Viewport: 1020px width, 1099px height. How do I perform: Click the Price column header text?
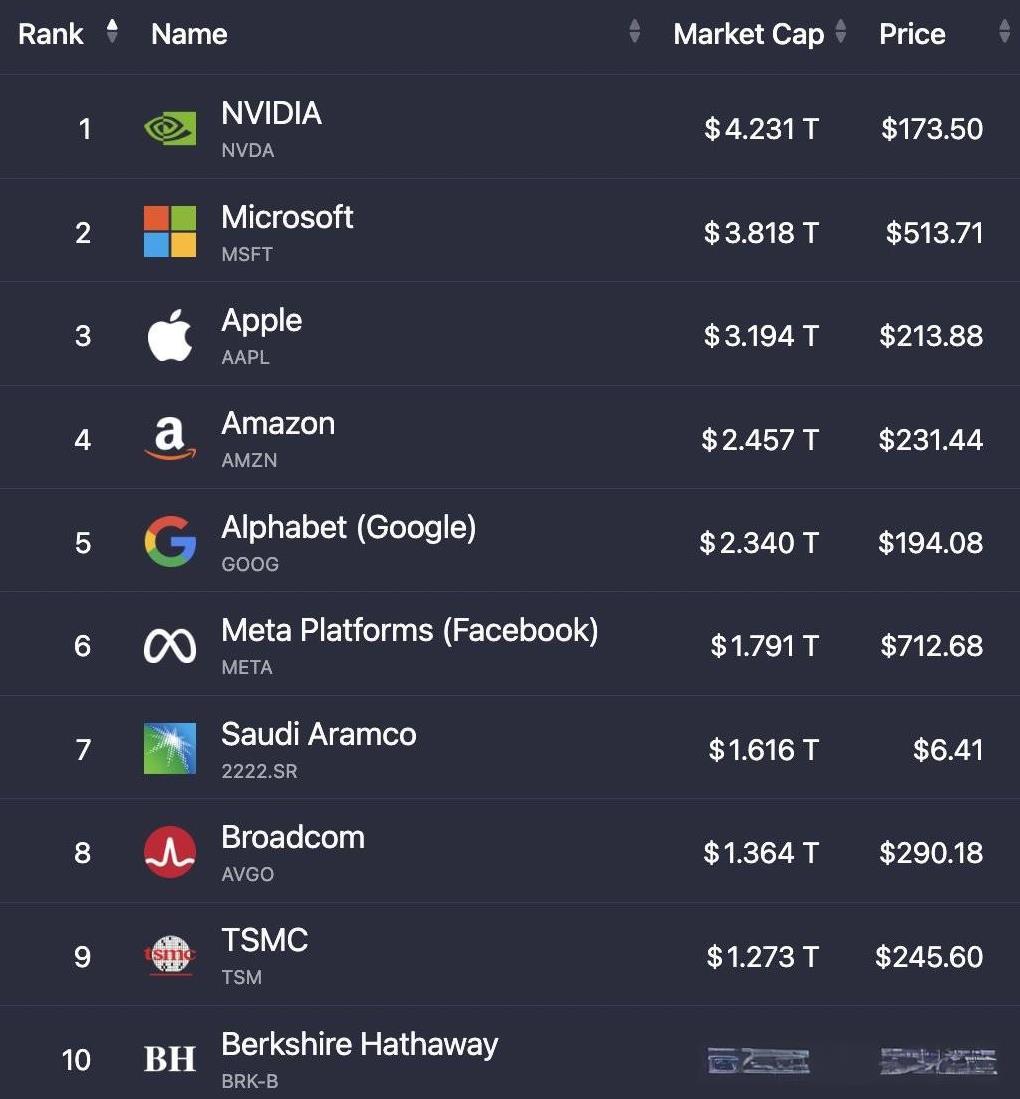pyautogui.click(x=912, y=34)
